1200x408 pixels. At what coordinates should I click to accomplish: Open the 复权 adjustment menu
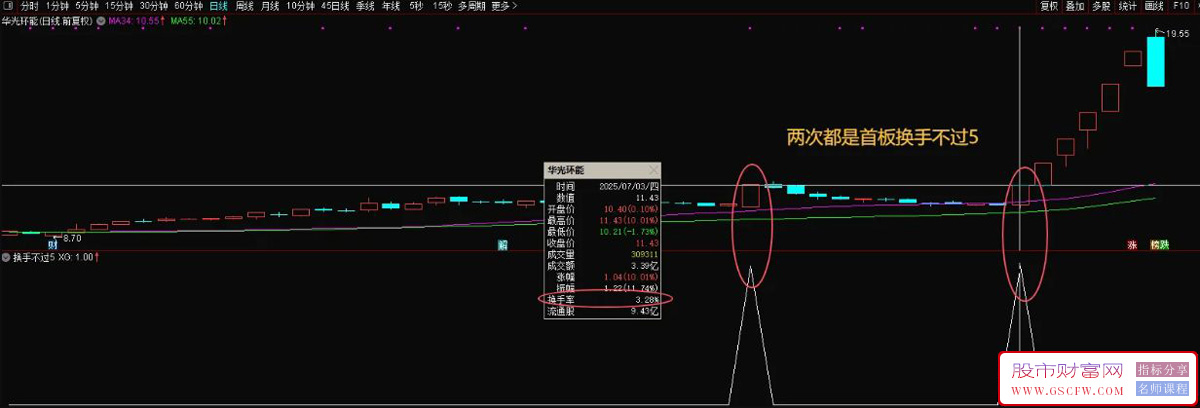pos(1049,6)
